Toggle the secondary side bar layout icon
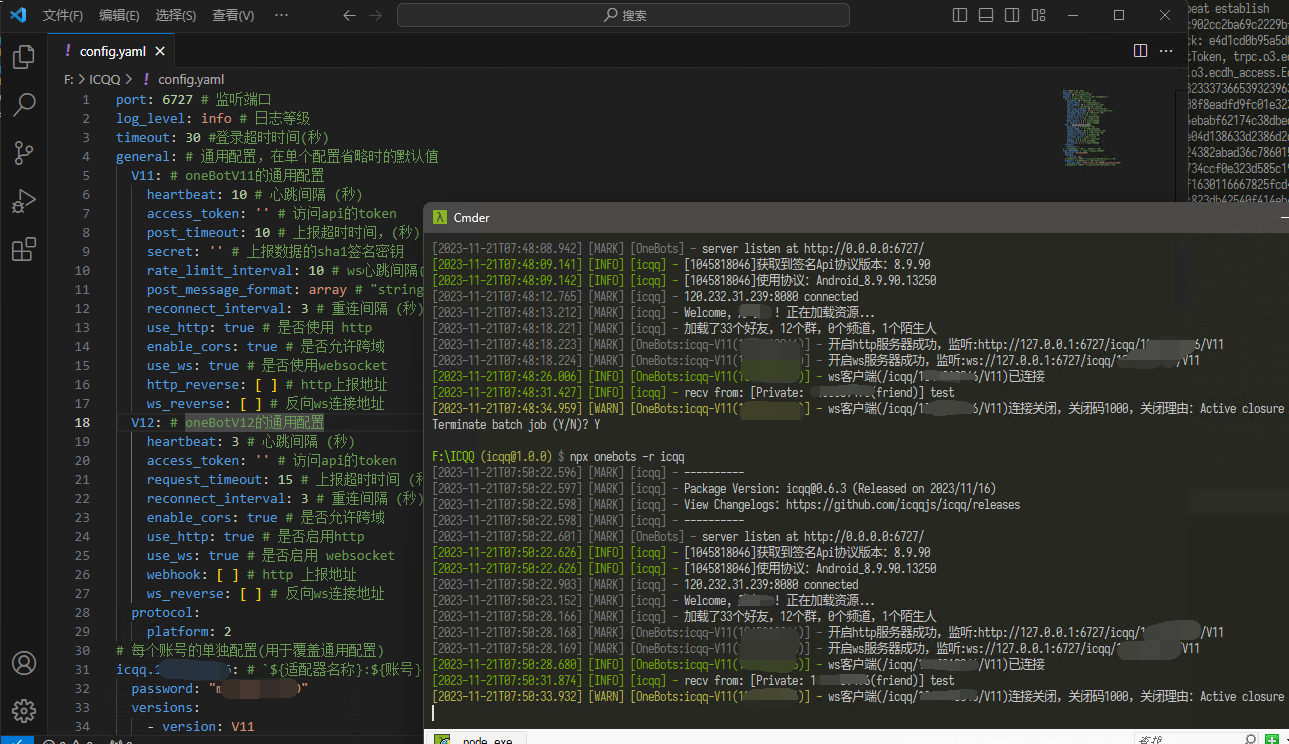The width and height of the screenshot is (1289, 744). [x=1012, y=15]
